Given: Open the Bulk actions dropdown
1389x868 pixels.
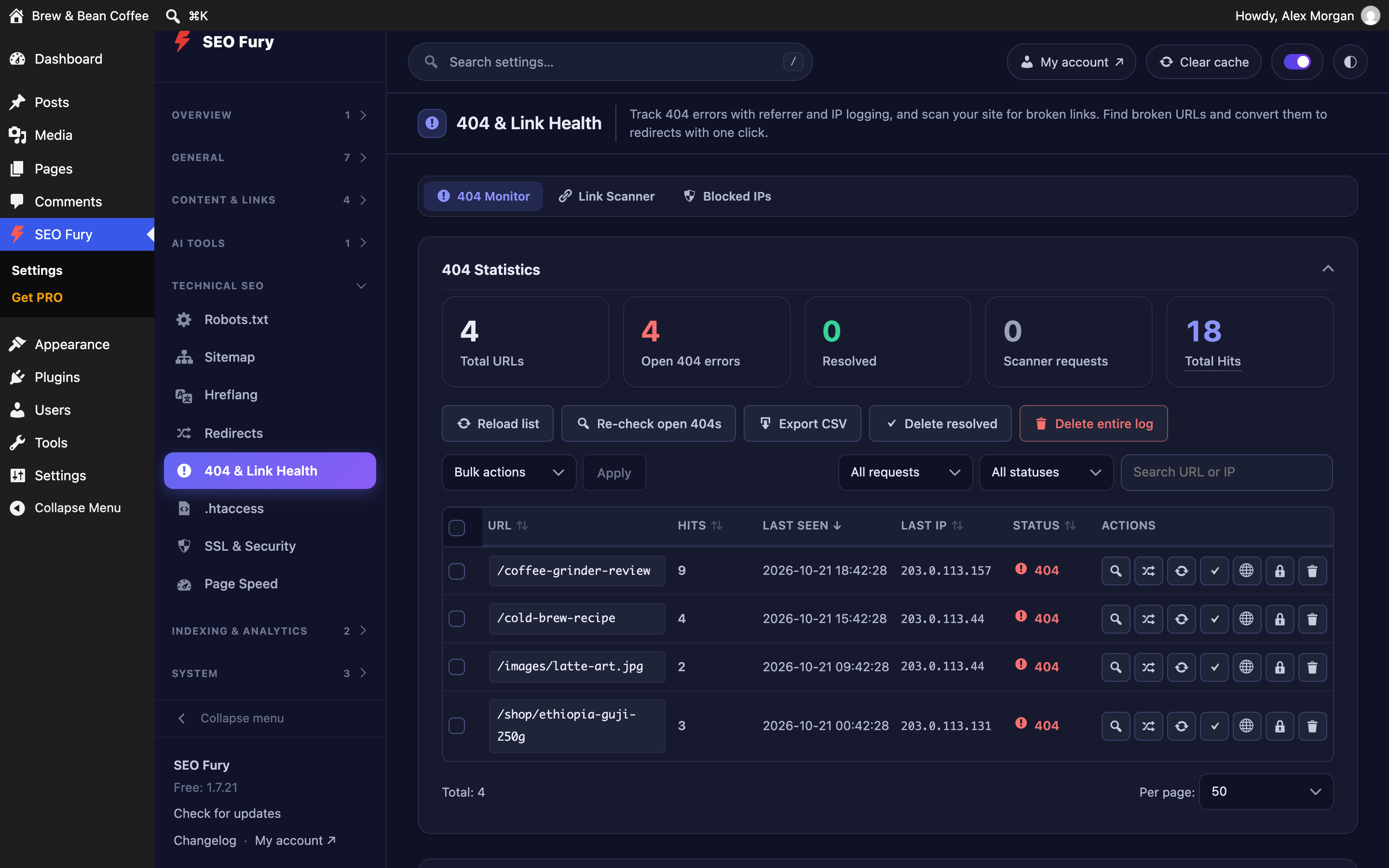Looking at the screenshot, I should [508, 473].
